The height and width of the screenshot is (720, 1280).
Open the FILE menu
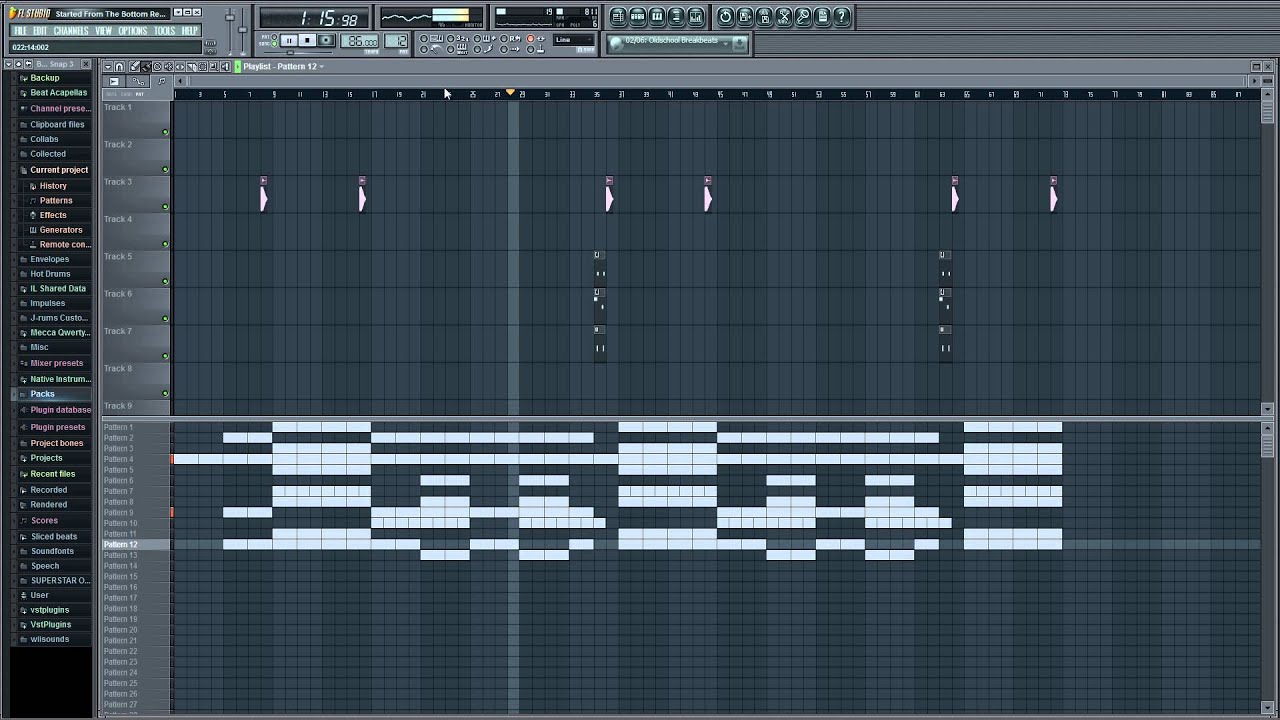click(20, 31)
